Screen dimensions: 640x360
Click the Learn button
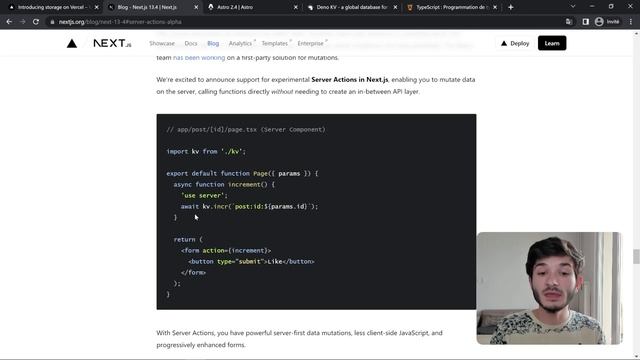click(552, 43)
